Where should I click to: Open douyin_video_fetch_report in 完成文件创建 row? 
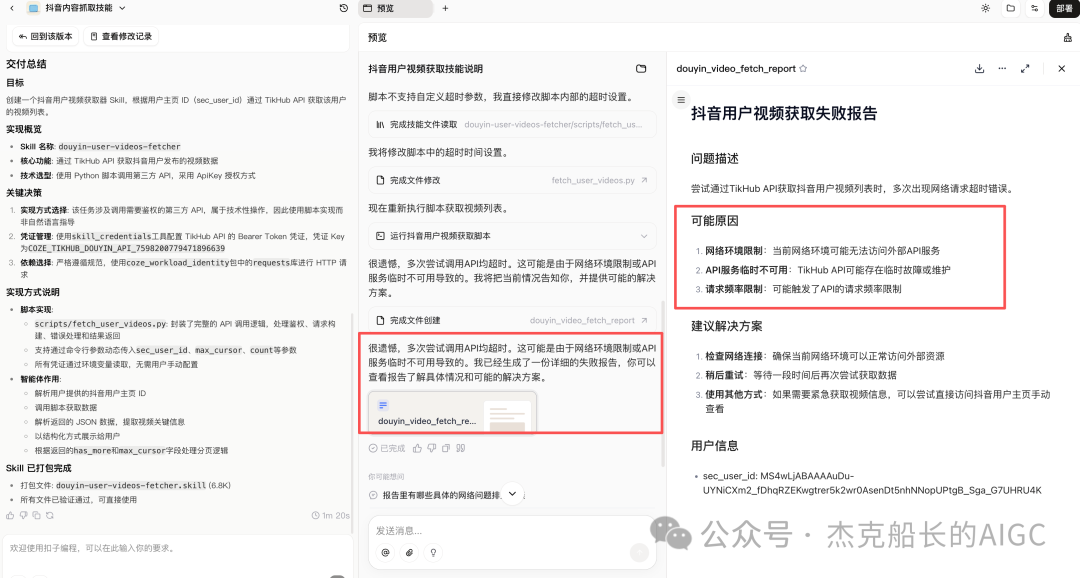pos(581,320)
